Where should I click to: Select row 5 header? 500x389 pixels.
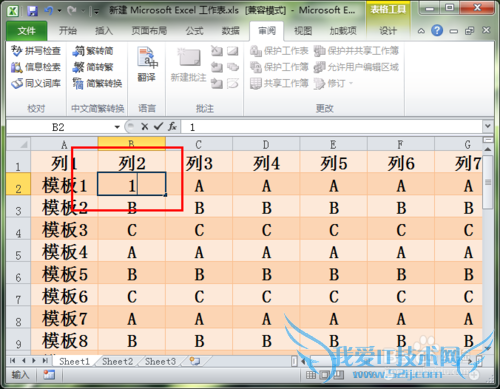19,252
